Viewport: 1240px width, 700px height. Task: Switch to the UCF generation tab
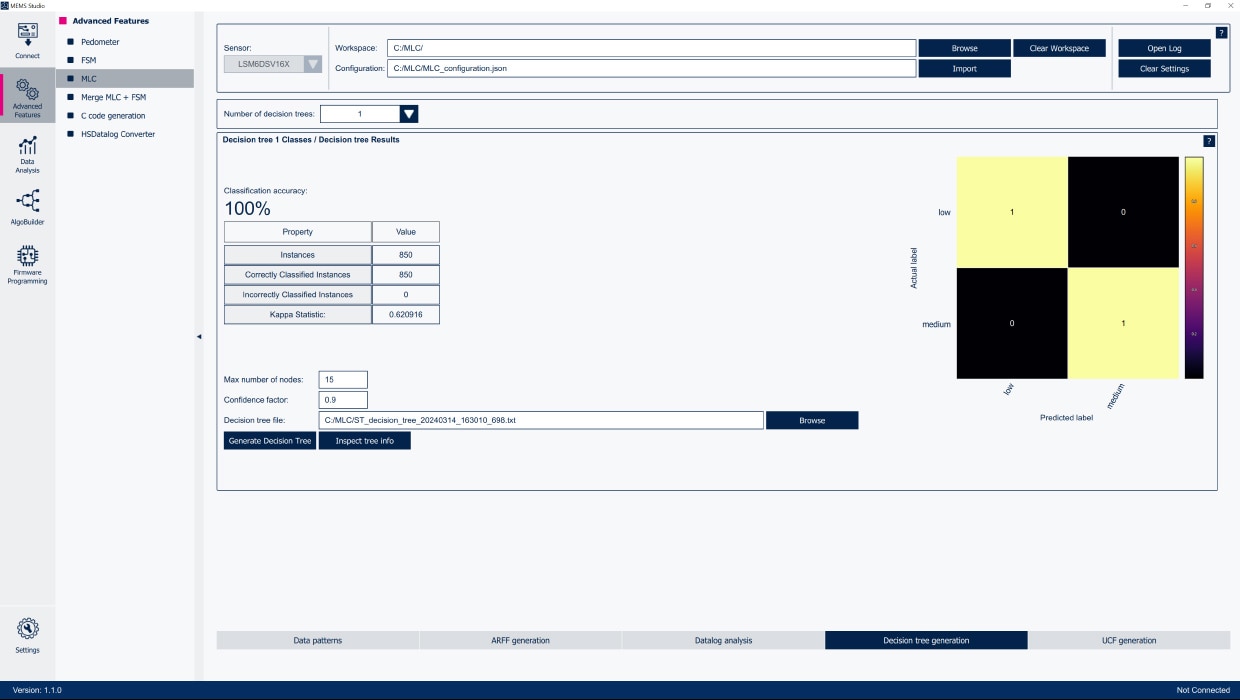point(1129,640)
